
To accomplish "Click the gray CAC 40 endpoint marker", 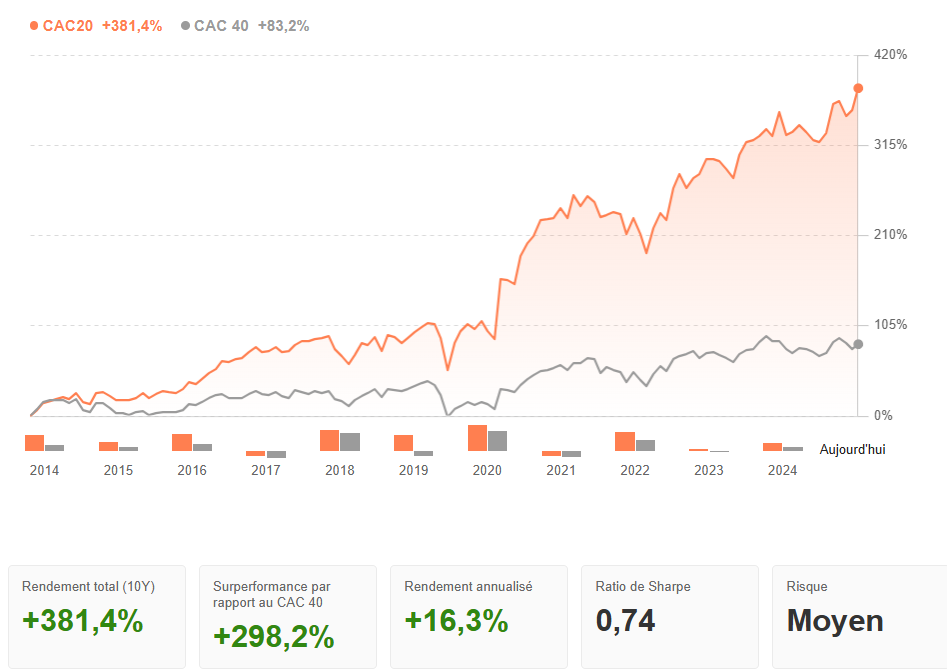I will (x=858, y=345).
